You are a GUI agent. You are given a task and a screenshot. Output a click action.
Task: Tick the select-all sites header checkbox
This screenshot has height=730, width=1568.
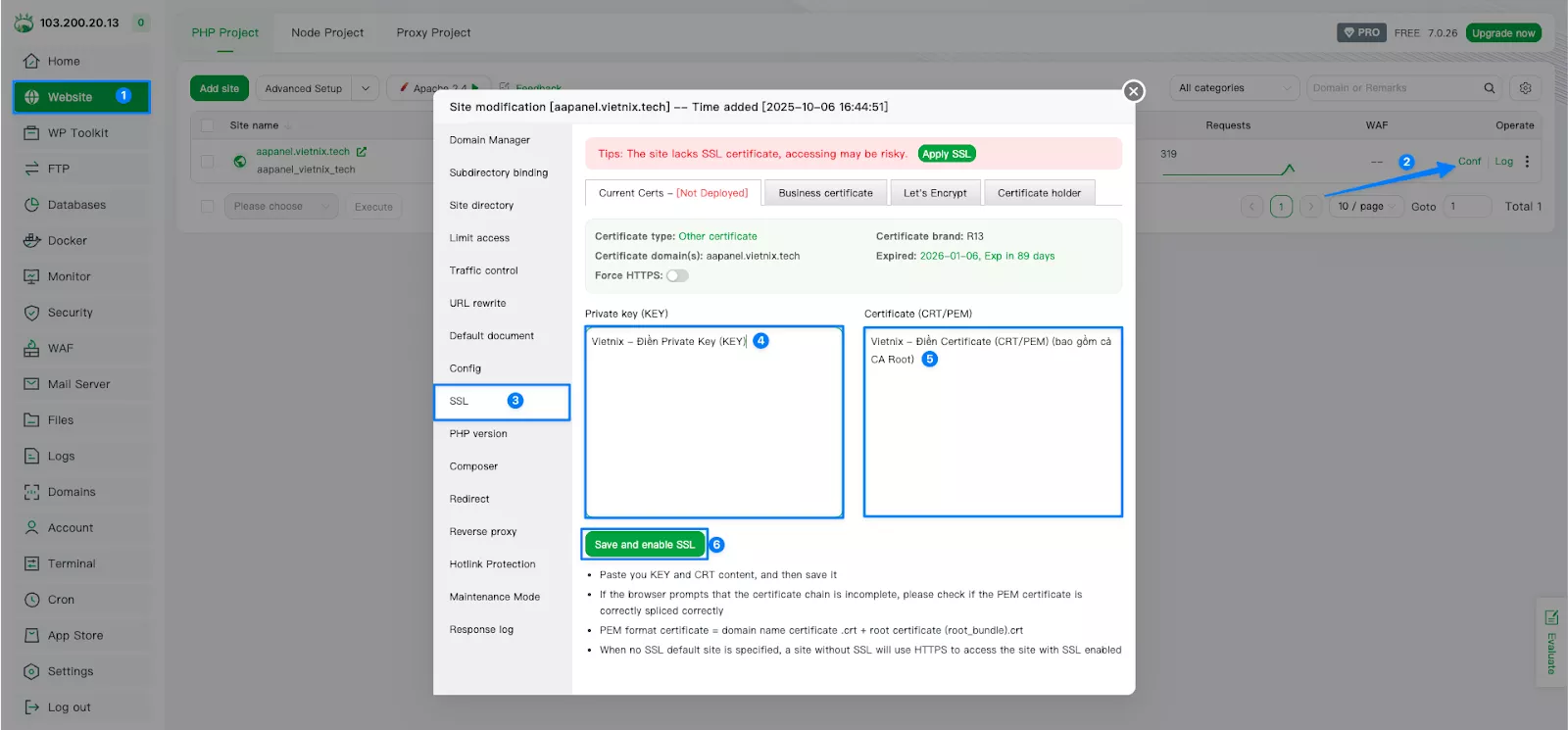[207, 125]
